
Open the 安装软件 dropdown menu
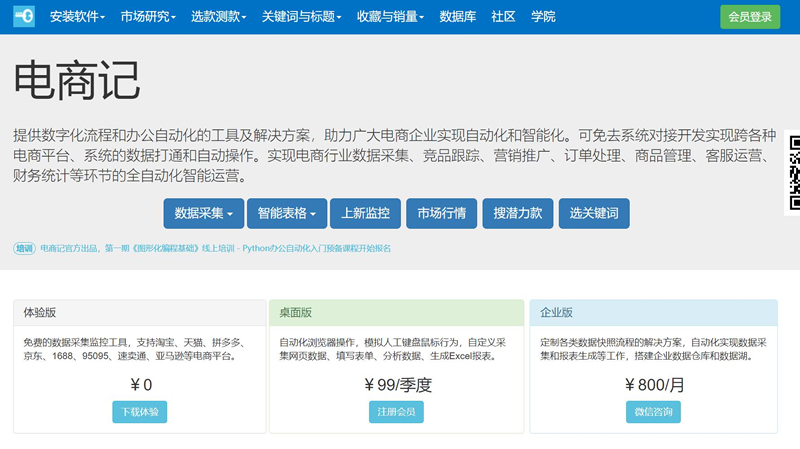[x=77, y=17]
